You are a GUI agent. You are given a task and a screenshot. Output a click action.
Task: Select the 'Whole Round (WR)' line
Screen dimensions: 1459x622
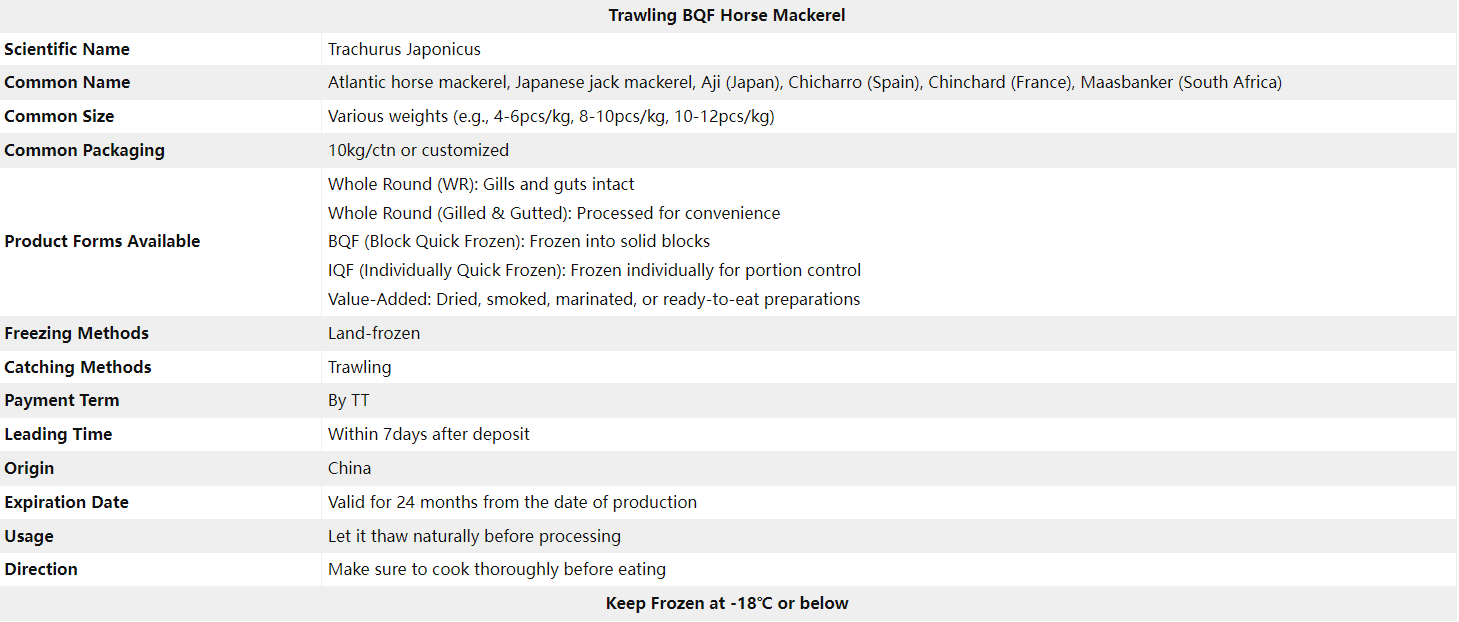click(x=481, y=184)
